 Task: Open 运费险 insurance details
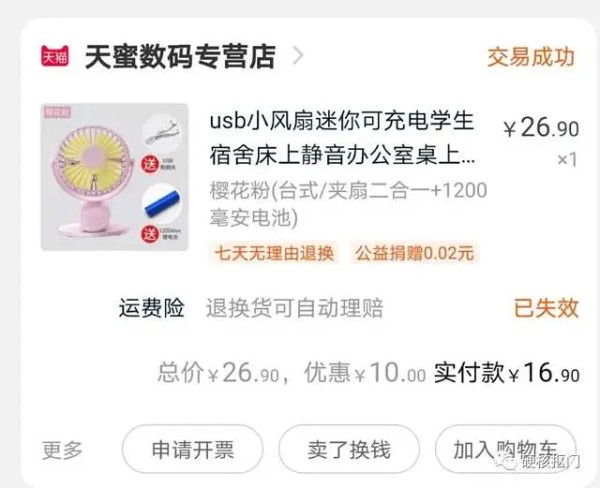(152, 308)
